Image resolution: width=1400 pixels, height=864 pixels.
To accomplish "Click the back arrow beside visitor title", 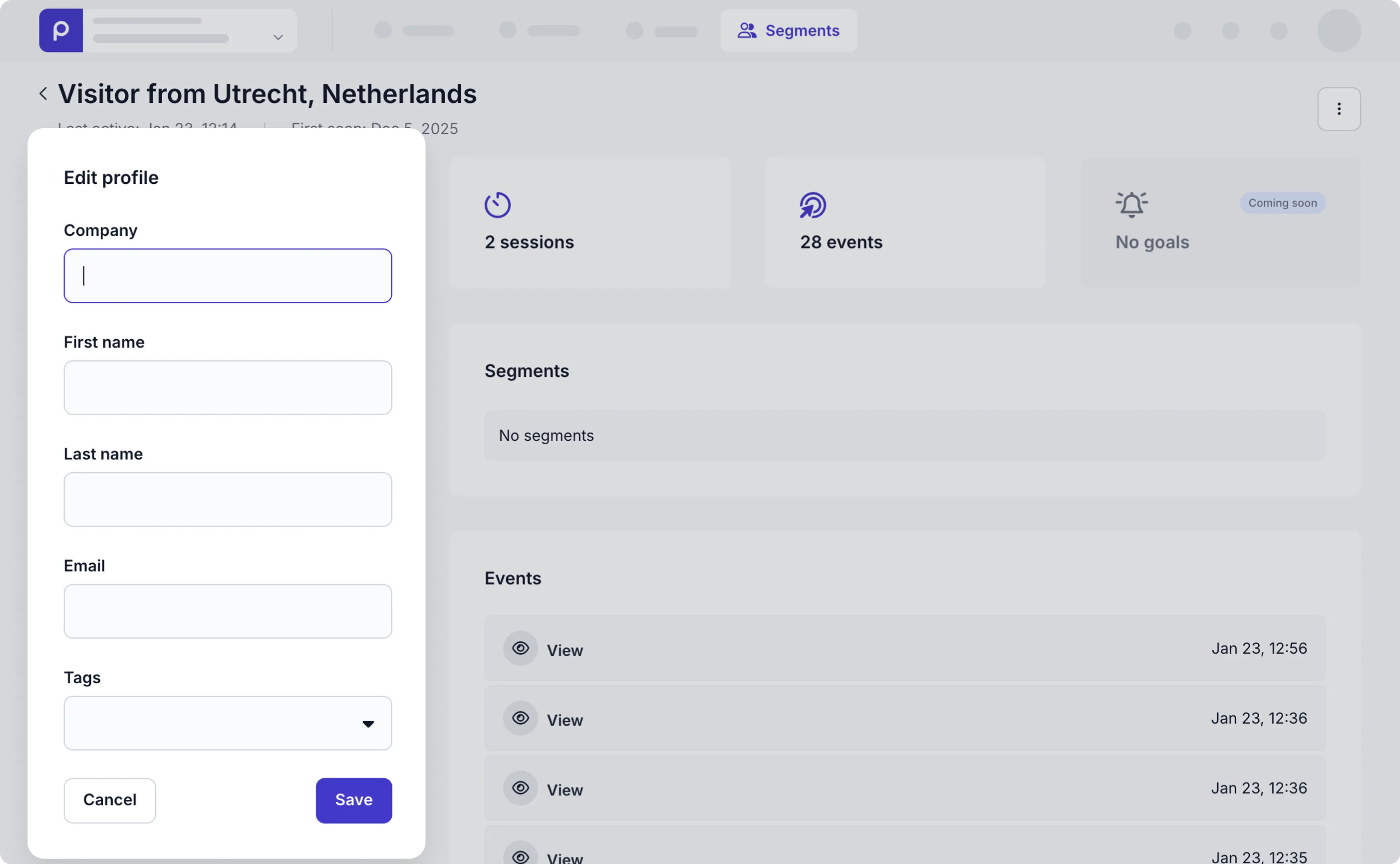I will tap(43, 94).
